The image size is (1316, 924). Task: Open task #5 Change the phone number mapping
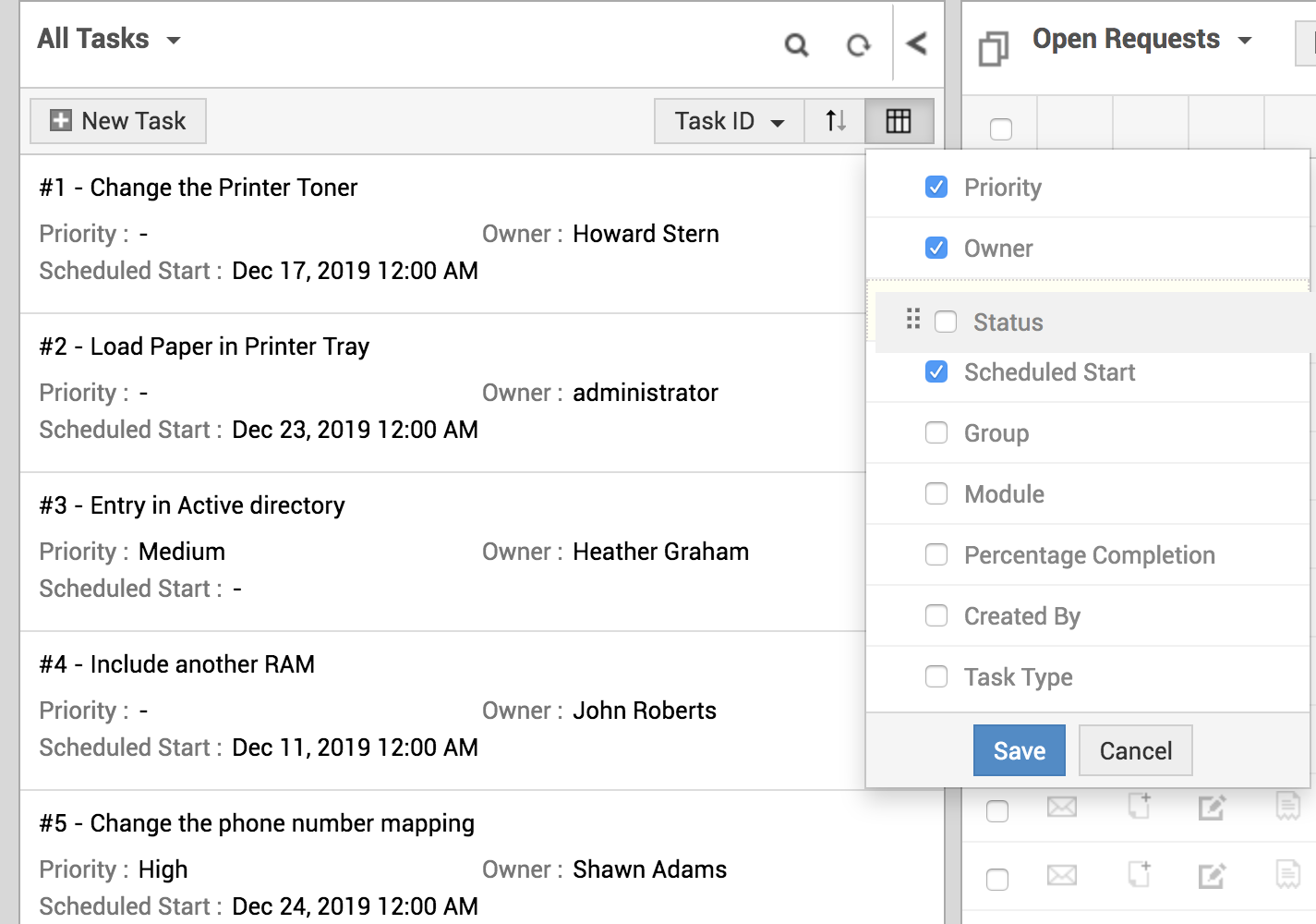257,823
